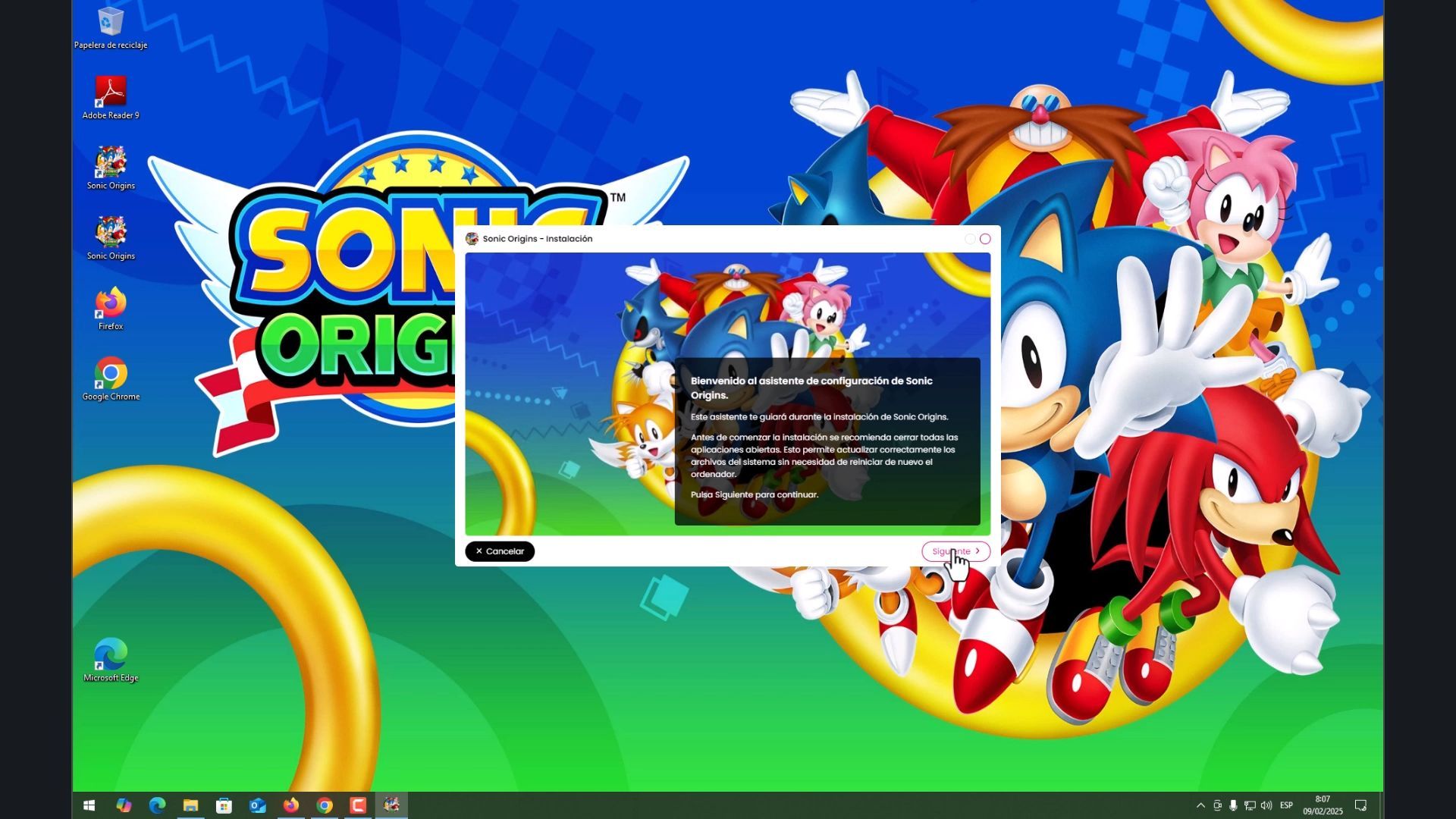Switch to Firefox in the taskbar
This screenshot has height=819, width=1456.
tap(291, 805)
